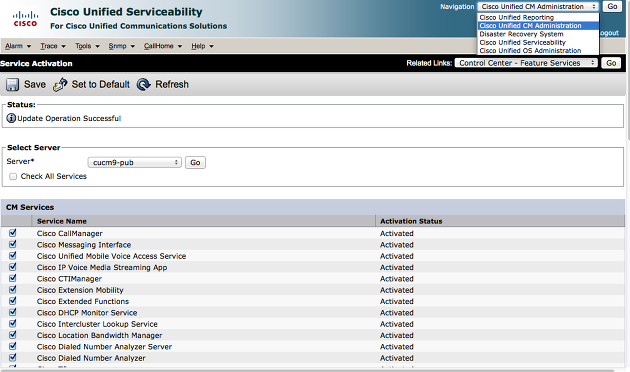Open the Related Links dropdown
The width and height of the screenshot is (630, 372).
click(526, 63)
